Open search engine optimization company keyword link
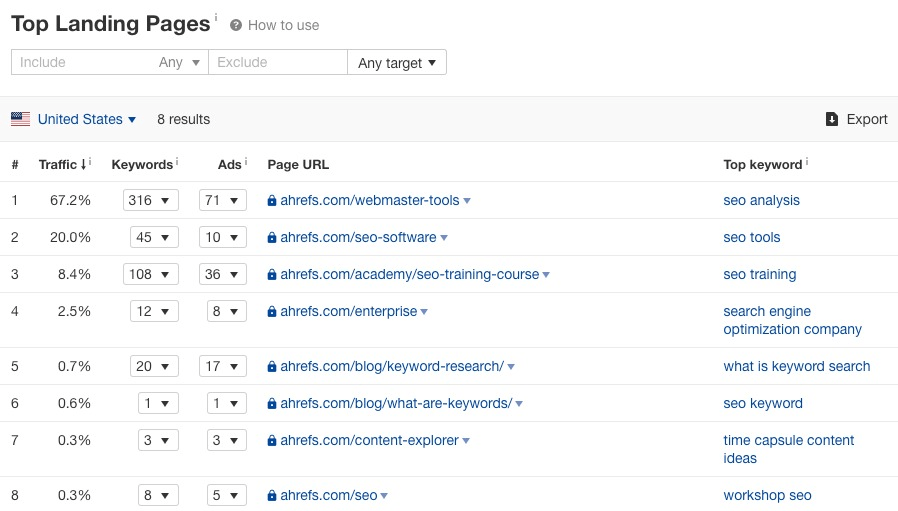The image size is (898, 511). [x=792, y=320]
